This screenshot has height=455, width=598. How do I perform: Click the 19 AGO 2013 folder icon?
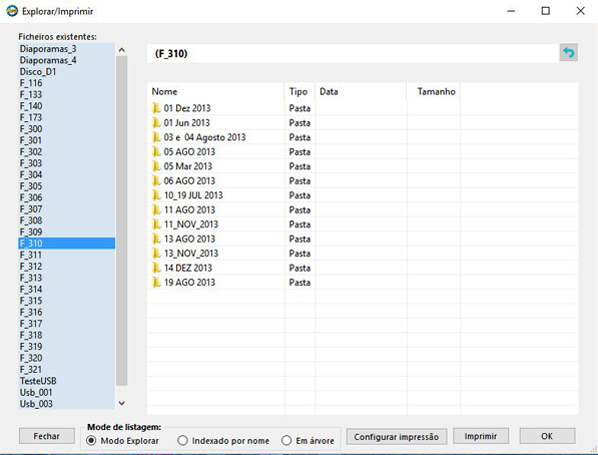point(156,282)
